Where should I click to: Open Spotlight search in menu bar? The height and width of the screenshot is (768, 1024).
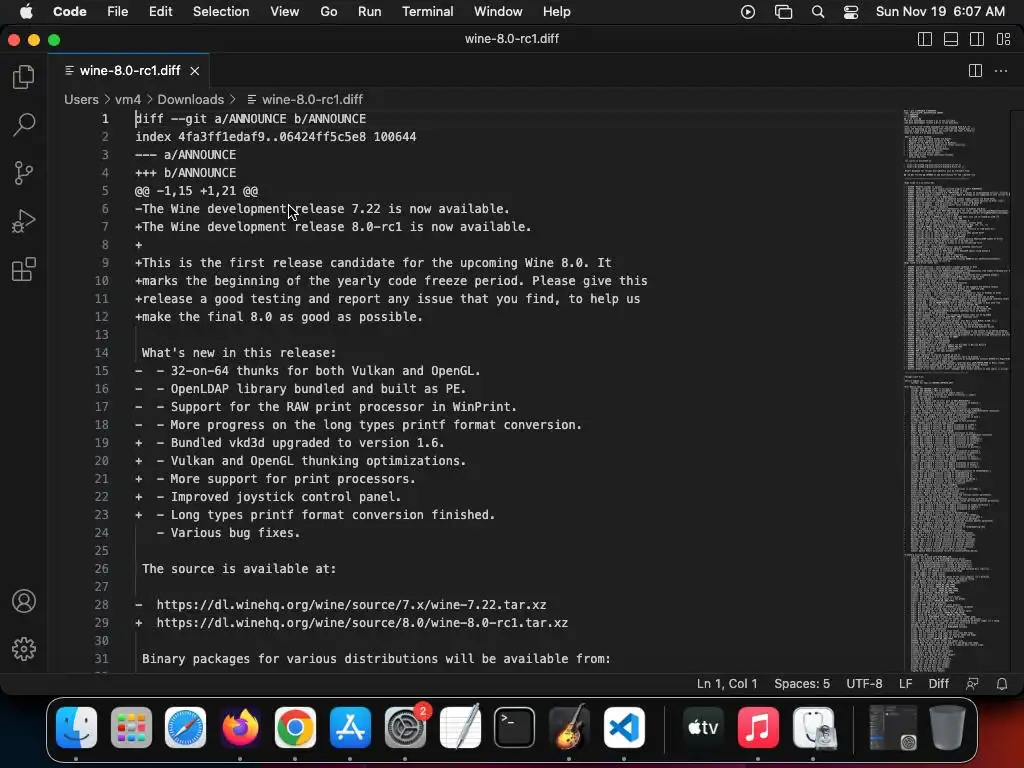tap(818, 12)
